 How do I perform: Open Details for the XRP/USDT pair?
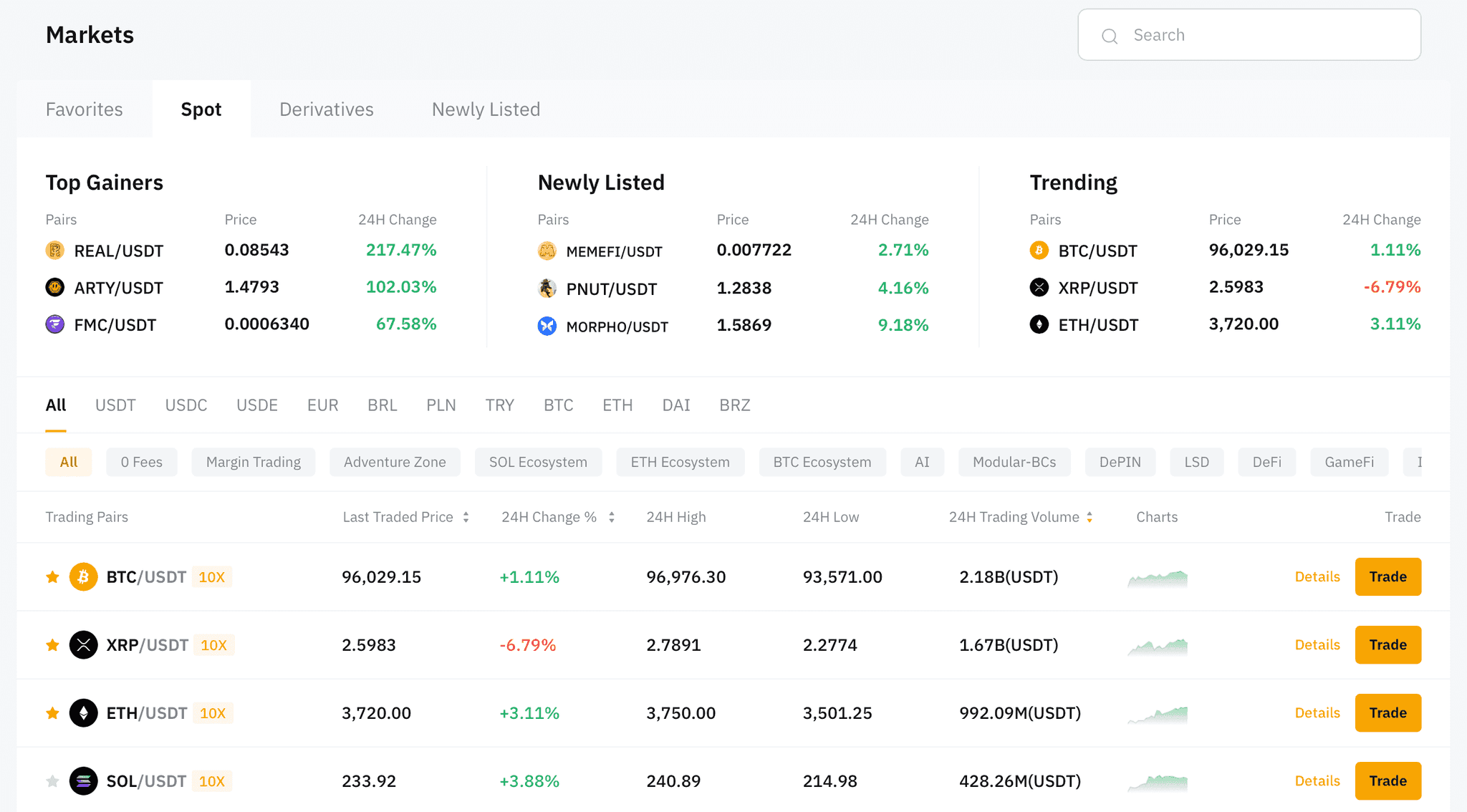coord(1317,644)
